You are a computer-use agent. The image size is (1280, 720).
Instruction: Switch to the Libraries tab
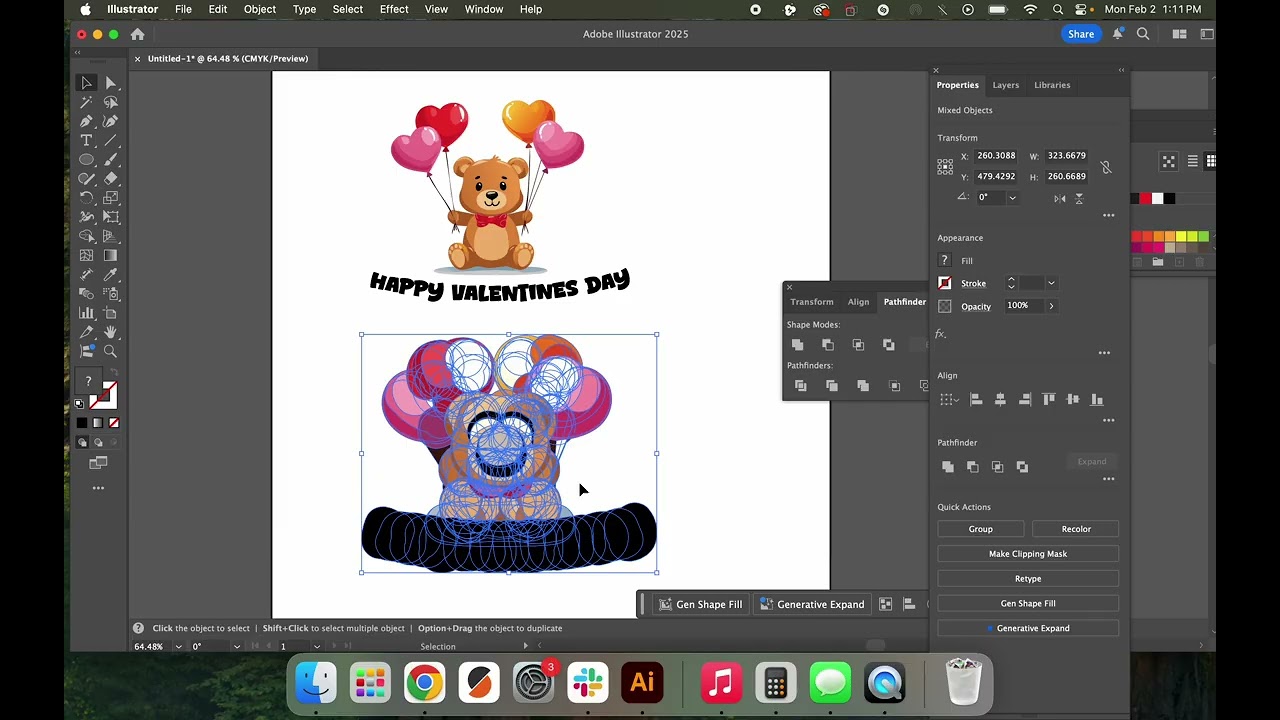pos(1052,85)
